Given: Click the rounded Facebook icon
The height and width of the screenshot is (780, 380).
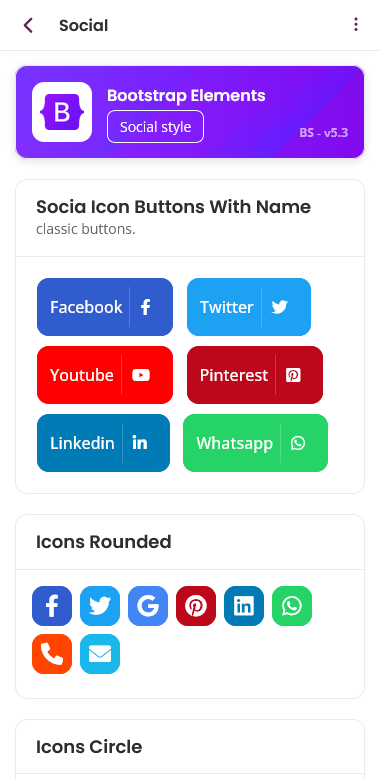Looking at the screenshot, I should pyautogui.click(x=52, y=606).
